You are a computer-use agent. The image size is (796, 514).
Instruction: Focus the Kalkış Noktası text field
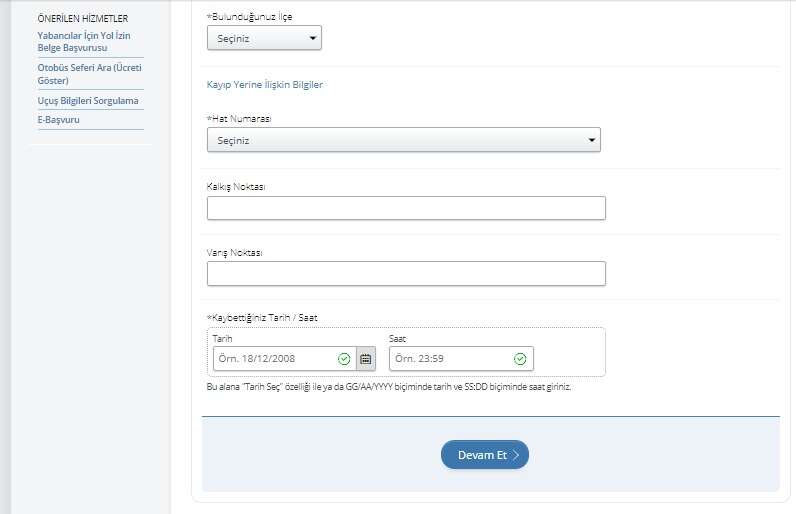pyautogui.click(x=406, y=208)
